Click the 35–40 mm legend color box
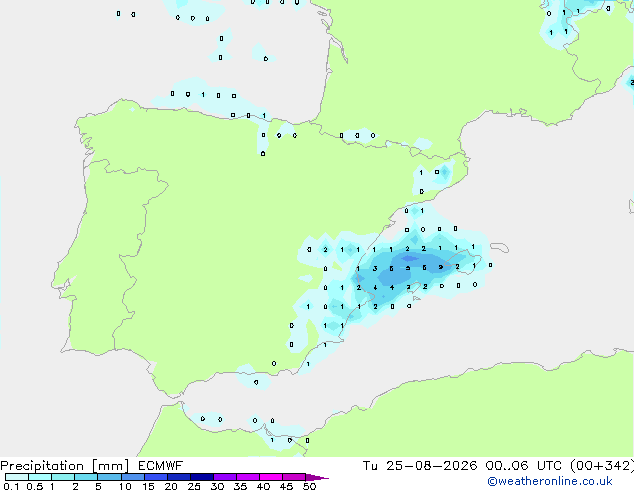 [247, 477]
